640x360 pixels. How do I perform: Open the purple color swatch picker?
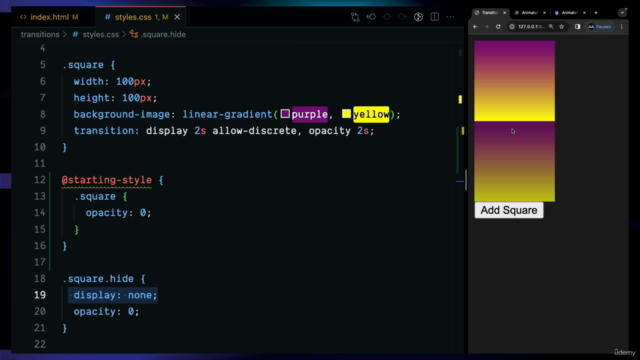point(285,113)
